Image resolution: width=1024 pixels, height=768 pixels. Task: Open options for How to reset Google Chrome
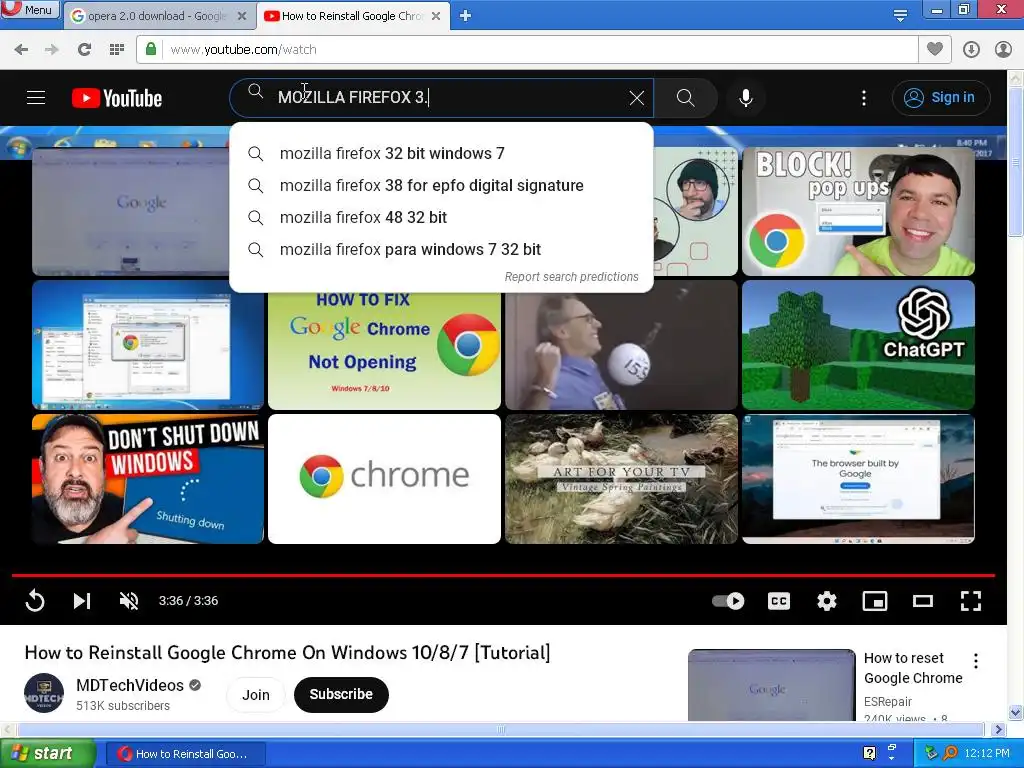tap(976, 661)
